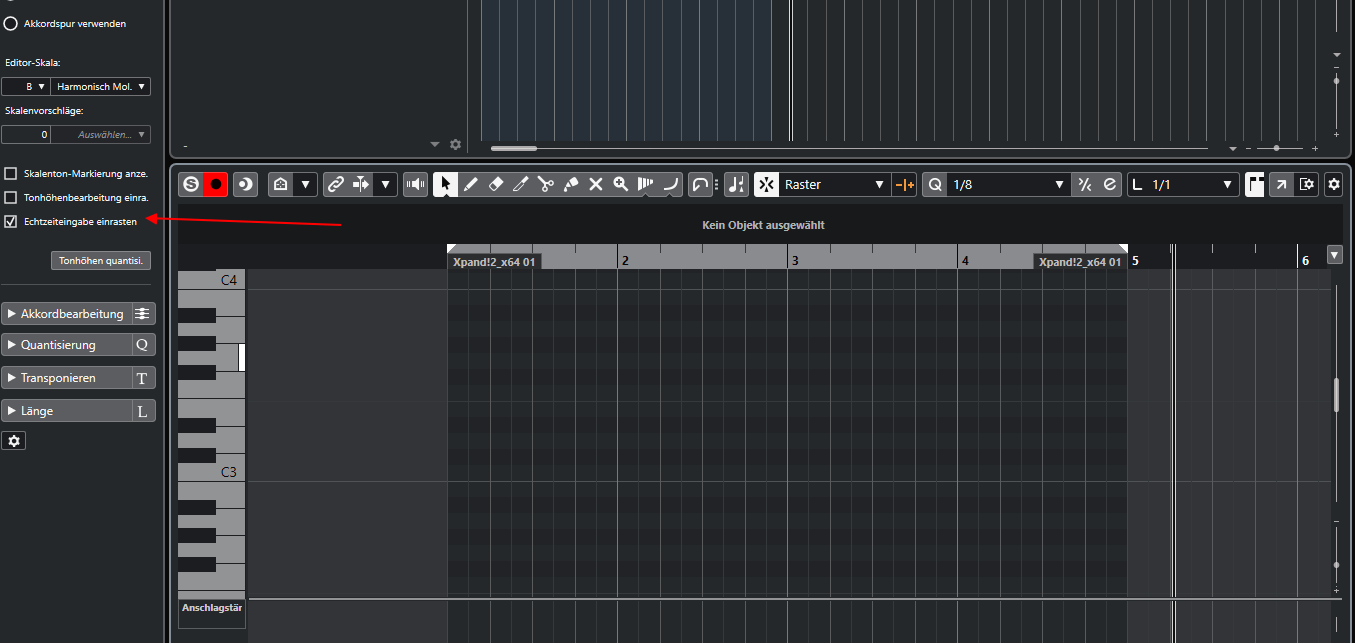The image size is (1355, 643).
Task: Choose the Mute X tool
Action: click(x=596, y=184)
